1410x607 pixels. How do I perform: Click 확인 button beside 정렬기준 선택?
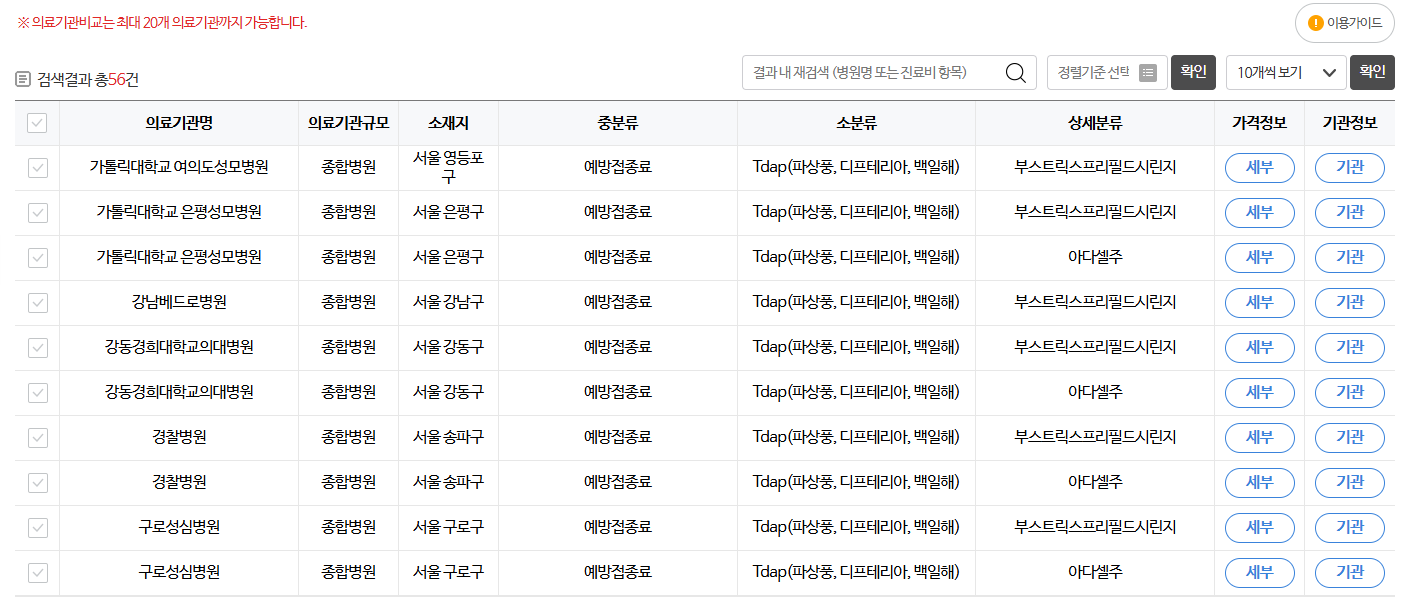[1193, 72]
